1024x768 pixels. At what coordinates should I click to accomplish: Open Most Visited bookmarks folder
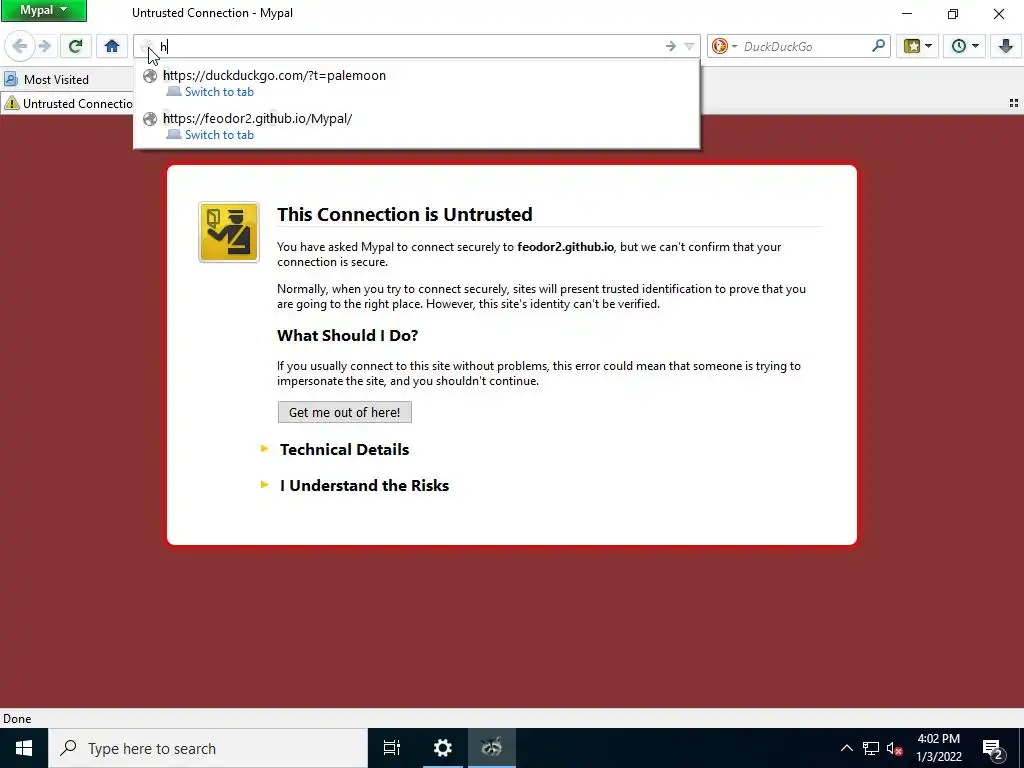46,80
